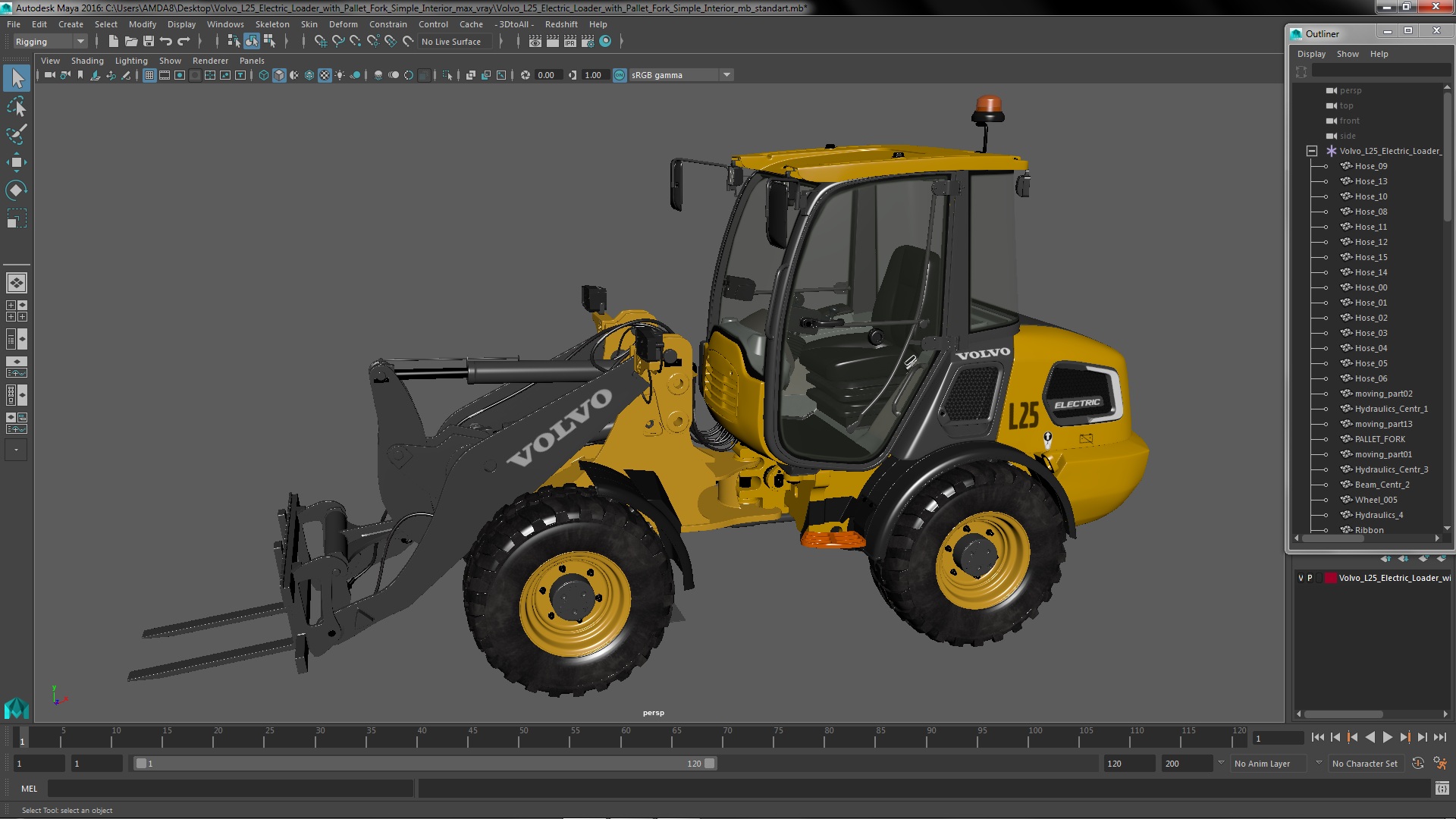Toggle auto keyframe button

point(1418,764)
